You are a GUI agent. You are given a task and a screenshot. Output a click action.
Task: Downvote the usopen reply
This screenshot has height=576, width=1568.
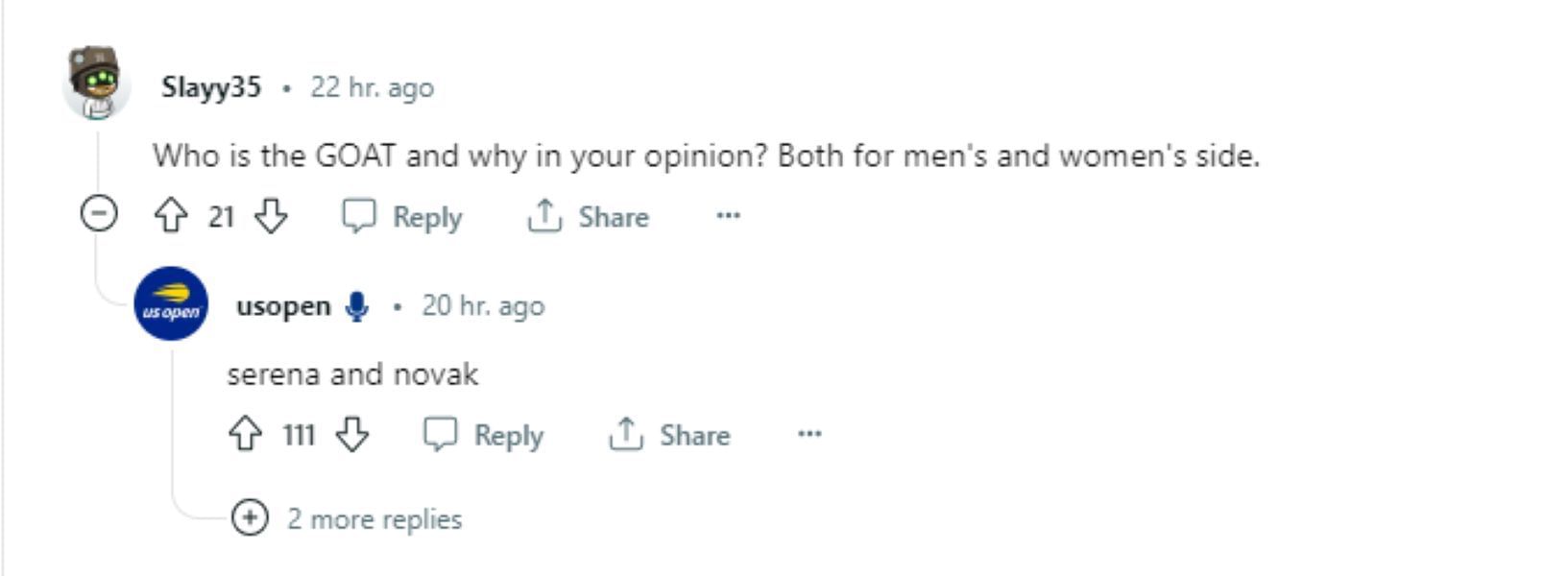tap(352, 434)
